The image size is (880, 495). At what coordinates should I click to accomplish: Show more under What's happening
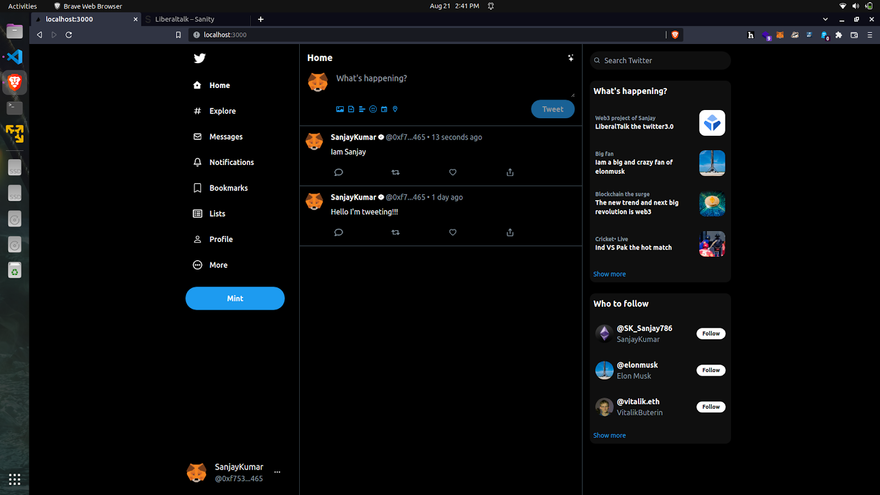click(609, 274)
